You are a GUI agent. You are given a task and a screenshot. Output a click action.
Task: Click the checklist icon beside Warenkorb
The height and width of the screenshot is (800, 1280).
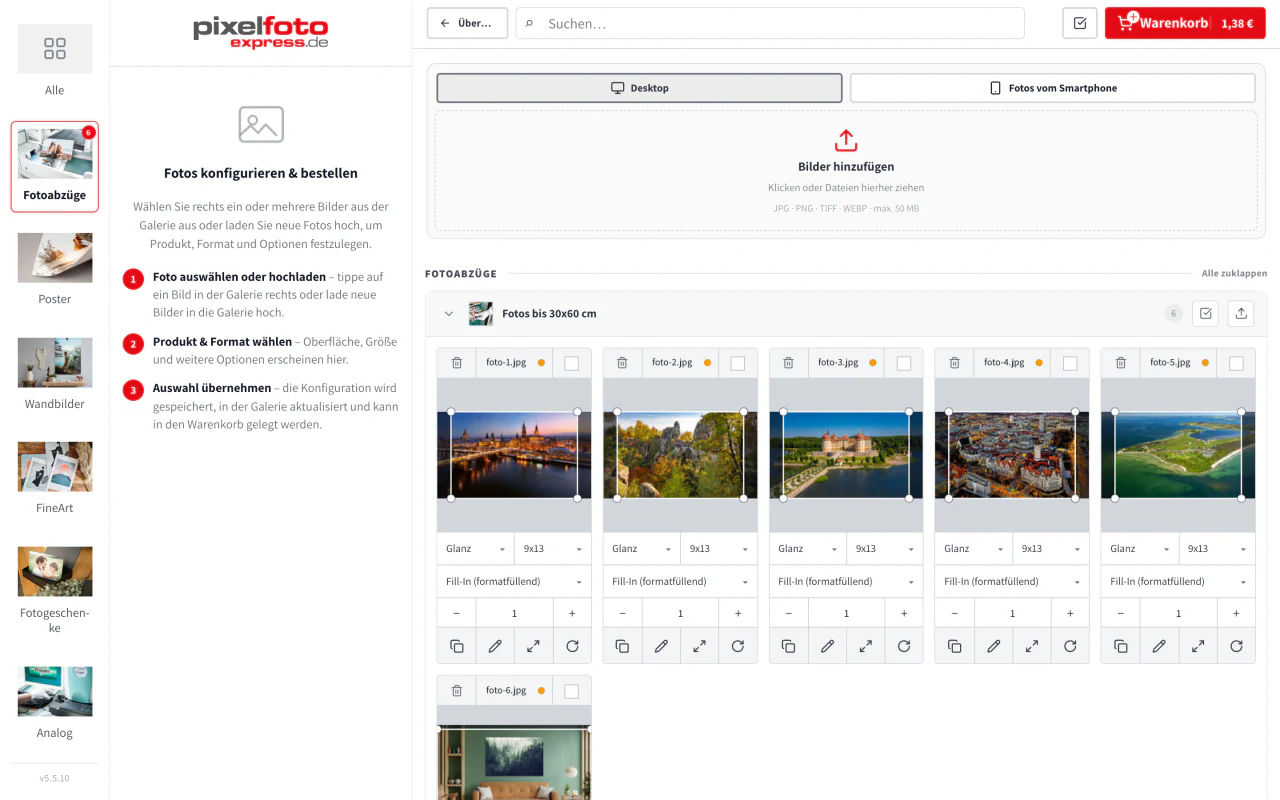tap(1080, 23)
